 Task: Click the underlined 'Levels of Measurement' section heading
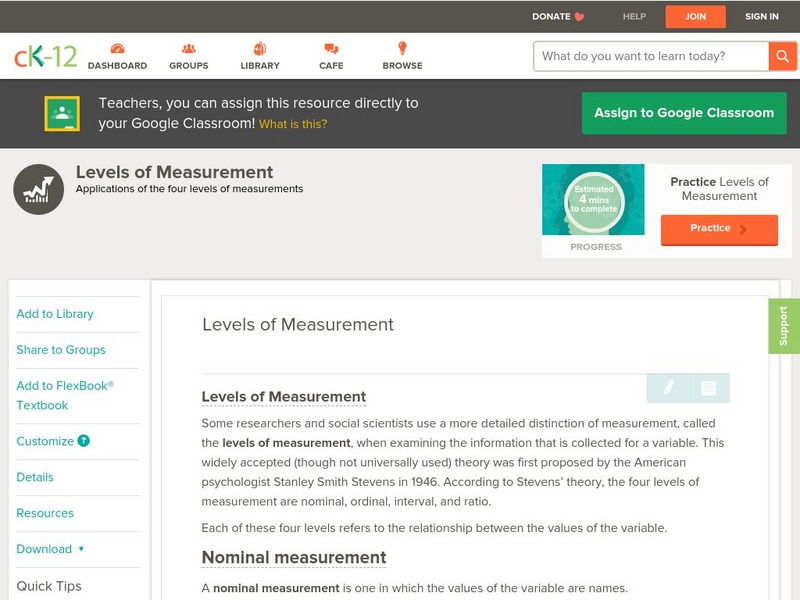click(x=284, y=396)
